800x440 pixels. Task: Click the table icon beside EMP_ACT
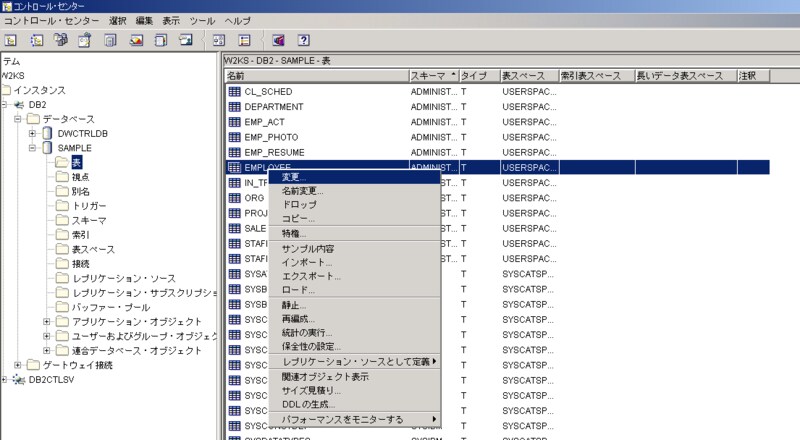click(235, 122)
